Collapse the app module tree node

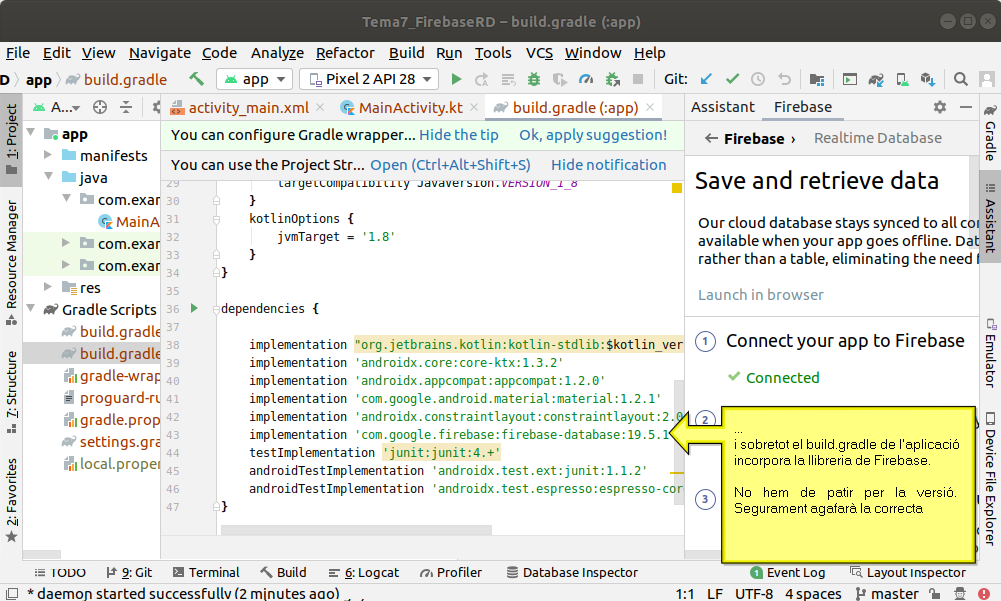(31, 133)
